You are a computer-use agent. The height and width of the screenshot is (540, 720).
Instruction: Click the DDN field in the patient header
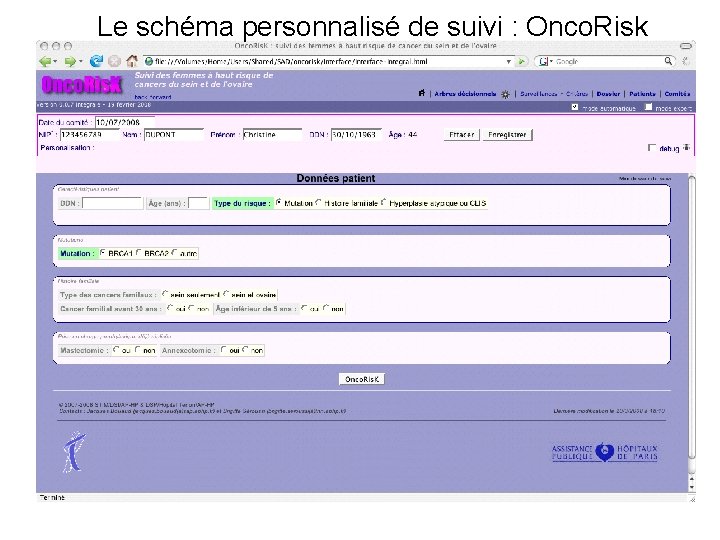pyautogui.click(x=356, y=135)
